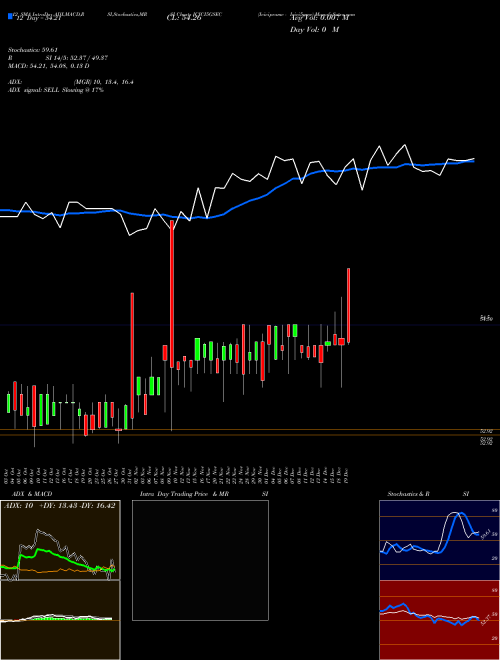The width and height of the screenshot is (500, 660).
Task: Click the 'Day Vol: 0 M' label
Action: [314, 30]
